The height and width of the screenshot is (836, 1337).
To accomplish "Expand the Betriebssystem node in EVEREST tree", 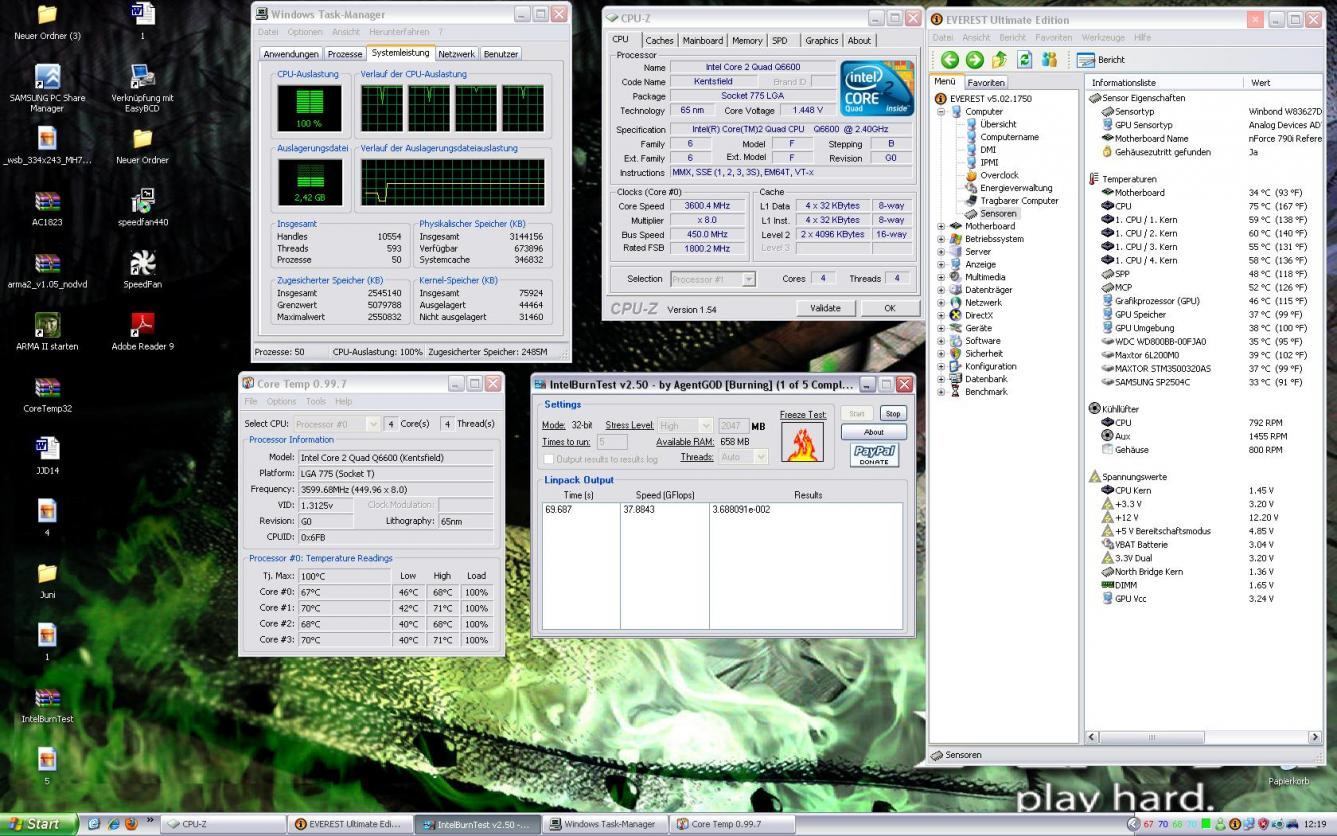I will pyautogui.click(x=941, y=239).
